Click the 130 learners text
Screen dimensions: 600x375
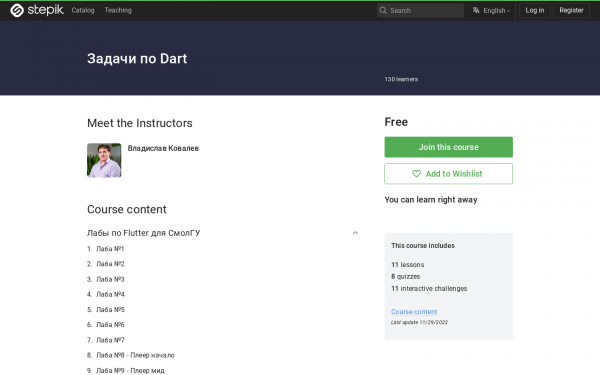(401, 79)
